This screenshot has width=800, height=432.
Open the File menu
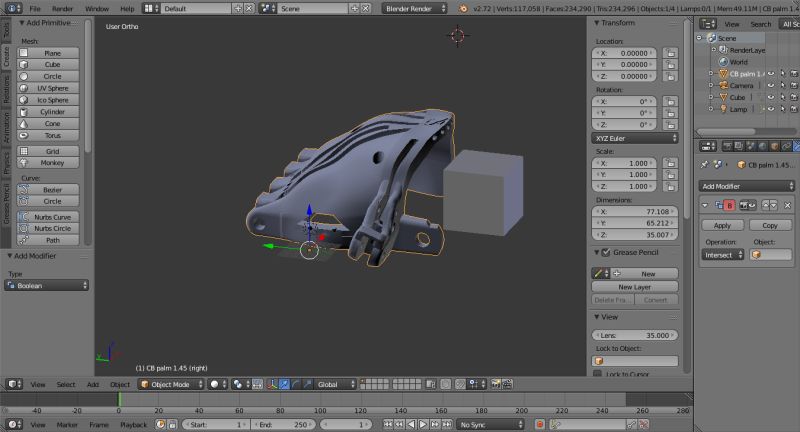pos(35,9)
